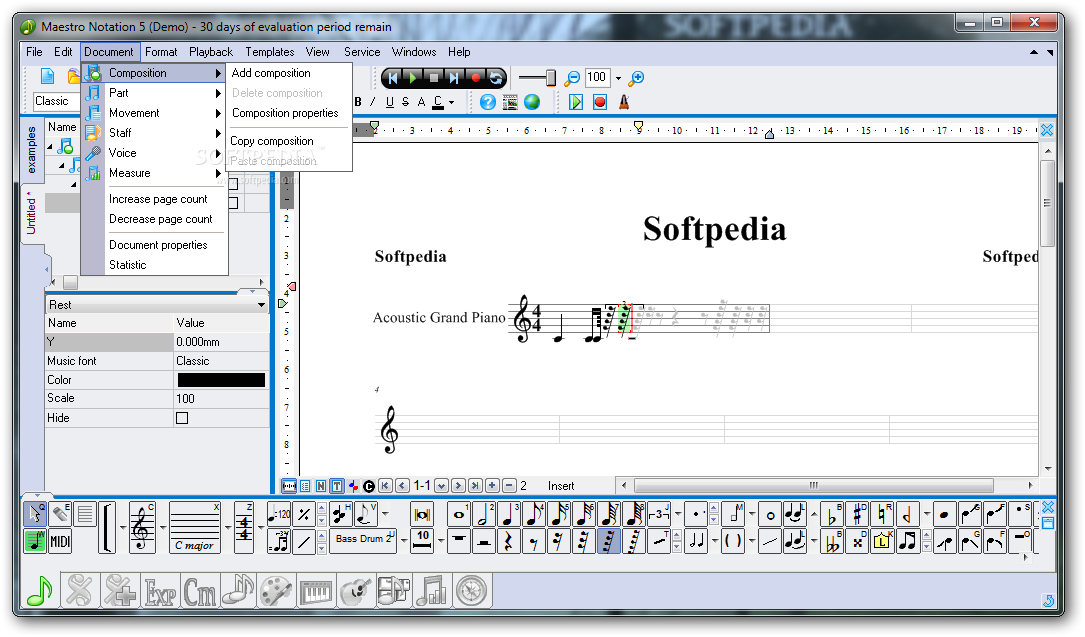Skip to end in the transport bar
This screenshot has width=1085, height=637.
pyautogui.click(x=454, y=78)
